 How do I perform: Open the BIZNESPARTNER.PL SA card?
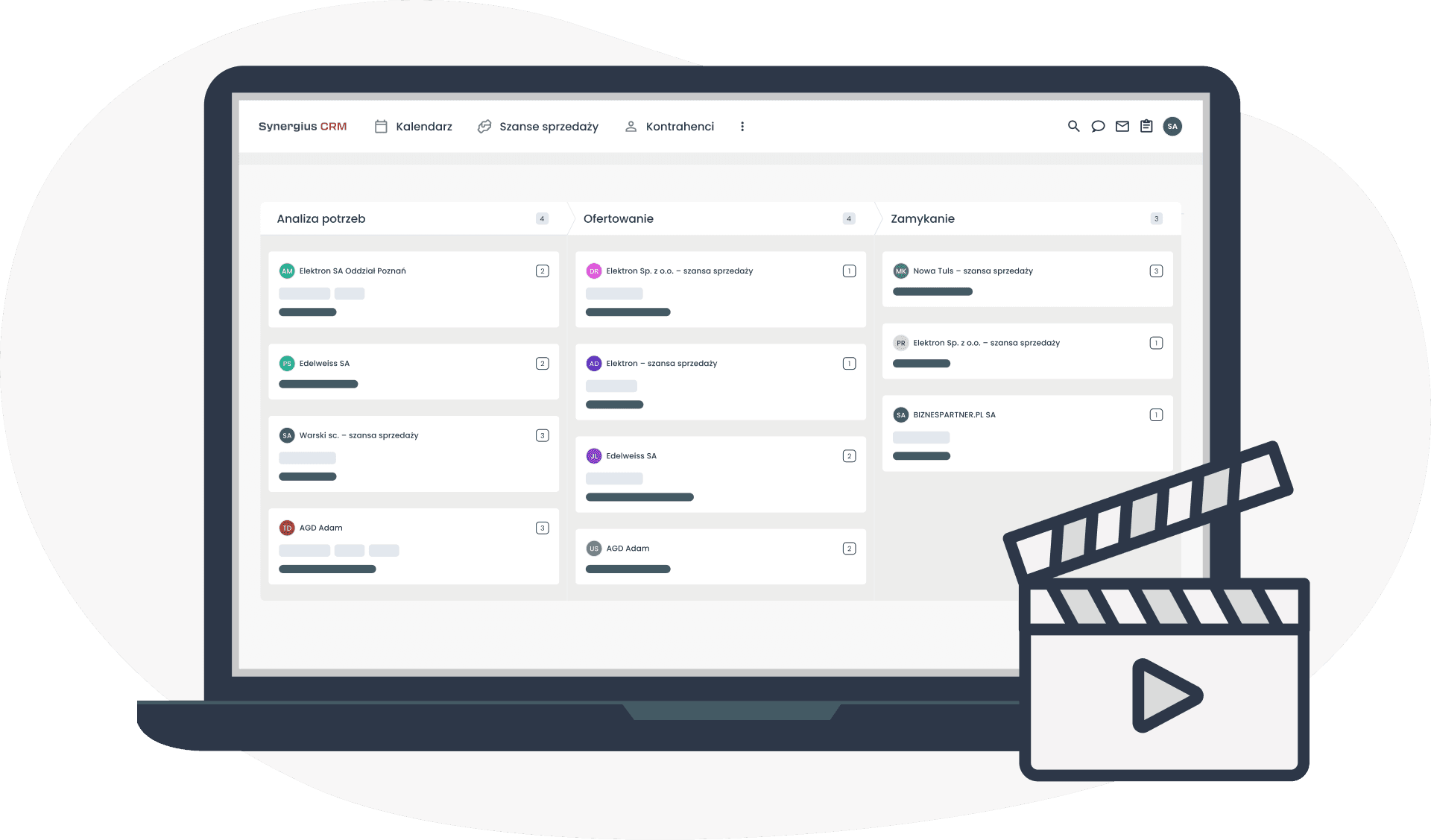(1028, 433)
